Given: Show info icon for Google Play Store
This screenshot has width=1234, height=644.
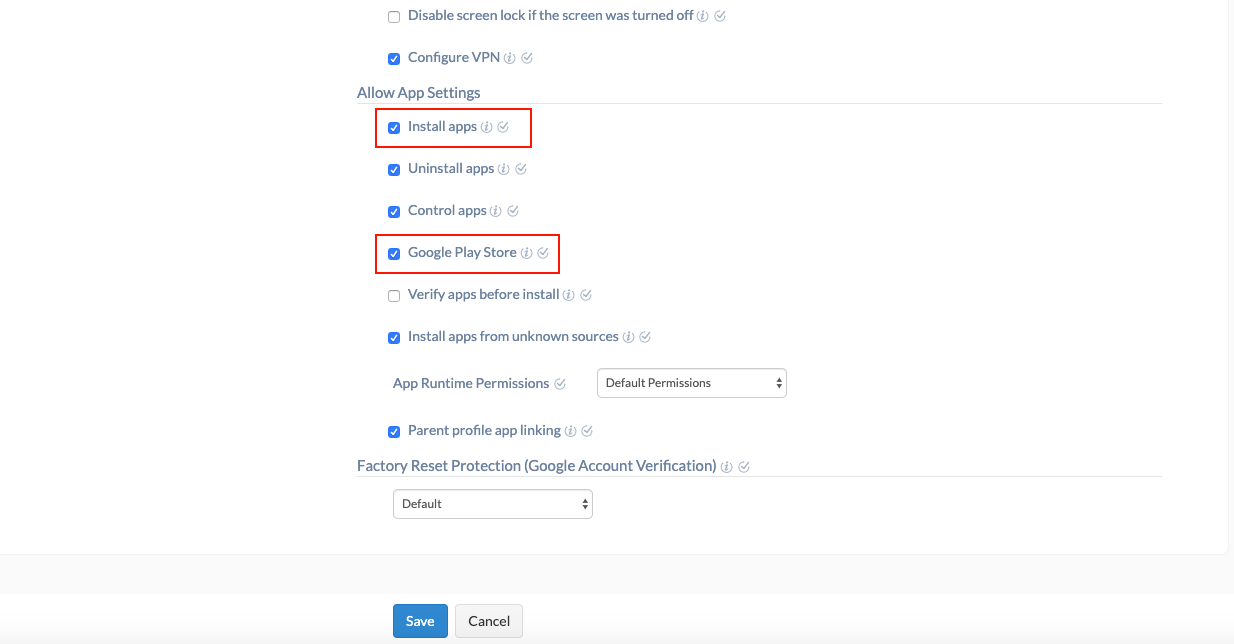Looking at the screenshot, I should point(526,253).
